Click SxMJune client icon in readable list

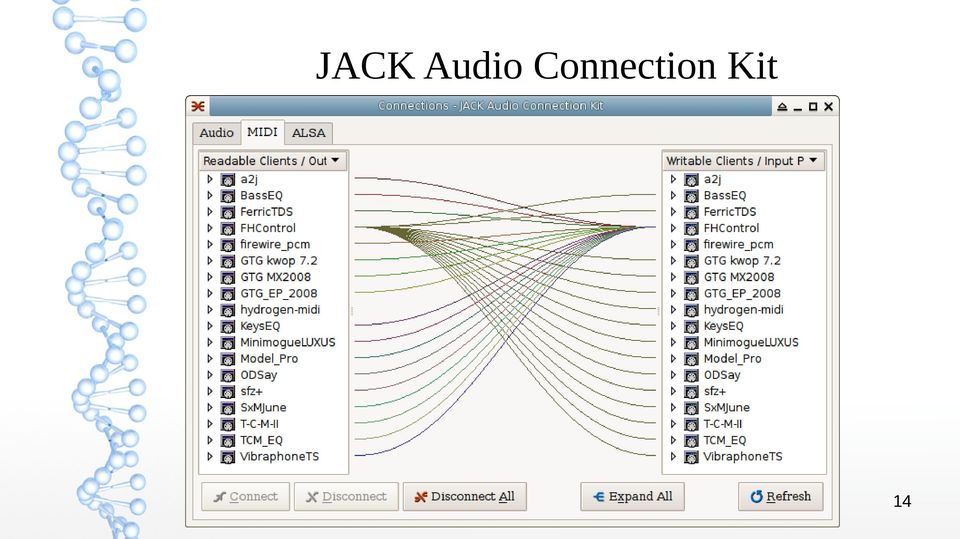pyautogui.click(x=228, y=409)
